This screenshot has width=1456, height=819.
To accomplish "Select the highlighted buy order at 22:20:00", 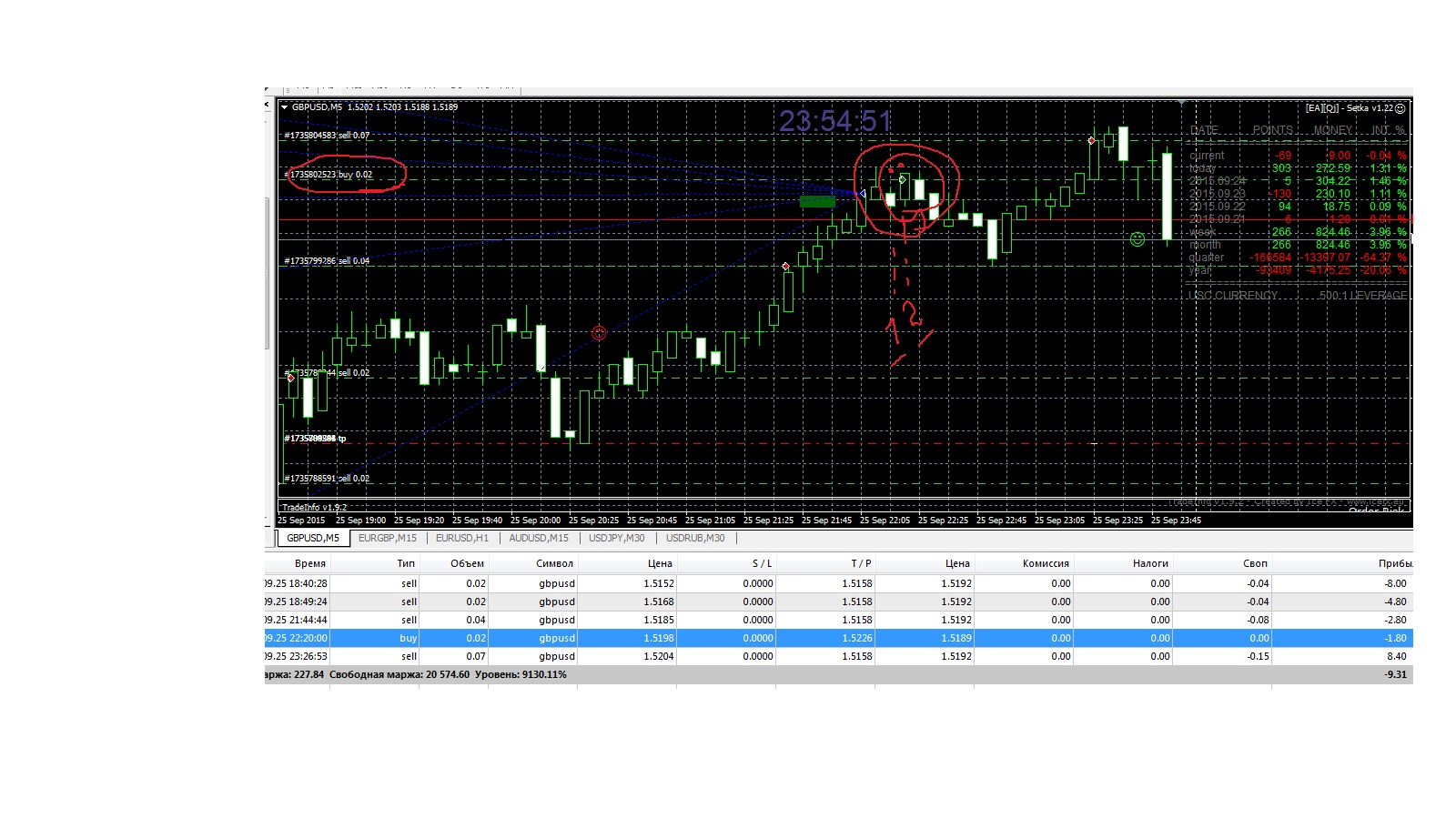I will point(838,638).
